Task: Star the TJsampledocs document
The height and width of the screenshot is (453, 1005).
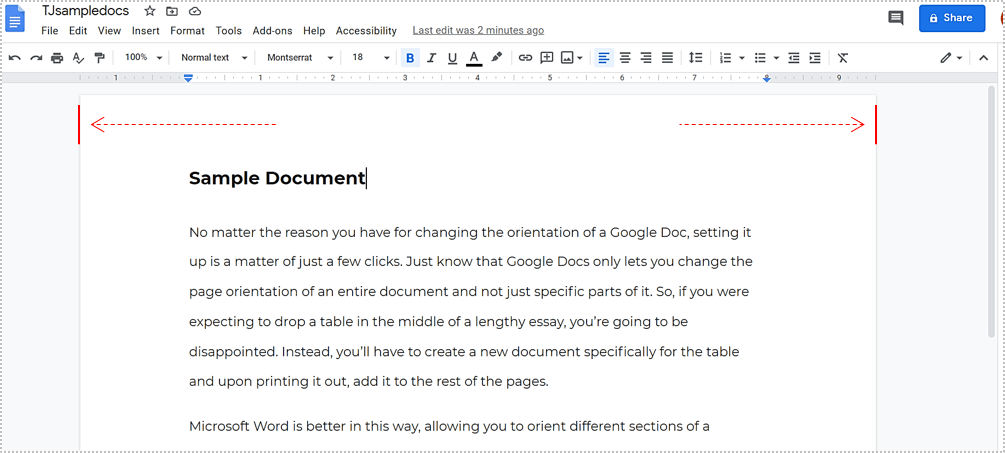Action: pyautogui.click(x=150, y=12)
